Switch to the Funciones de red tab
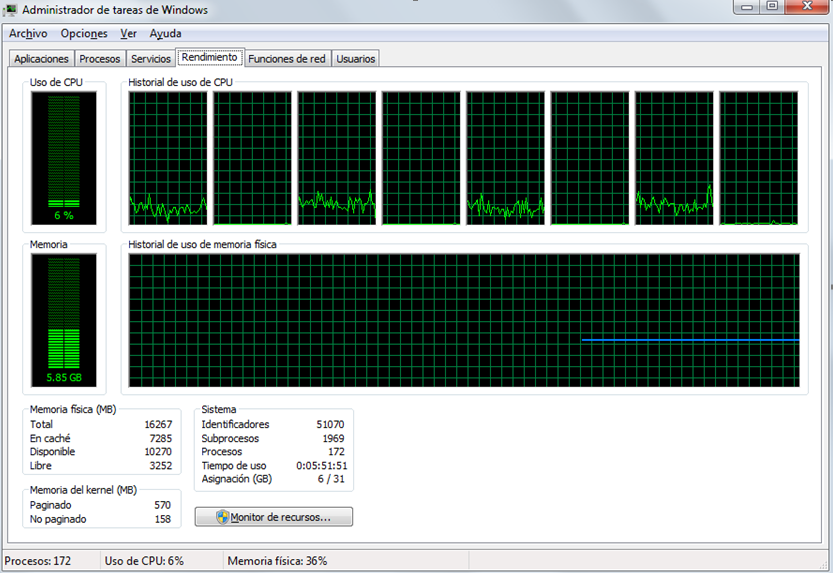 [x=287, y=58]
